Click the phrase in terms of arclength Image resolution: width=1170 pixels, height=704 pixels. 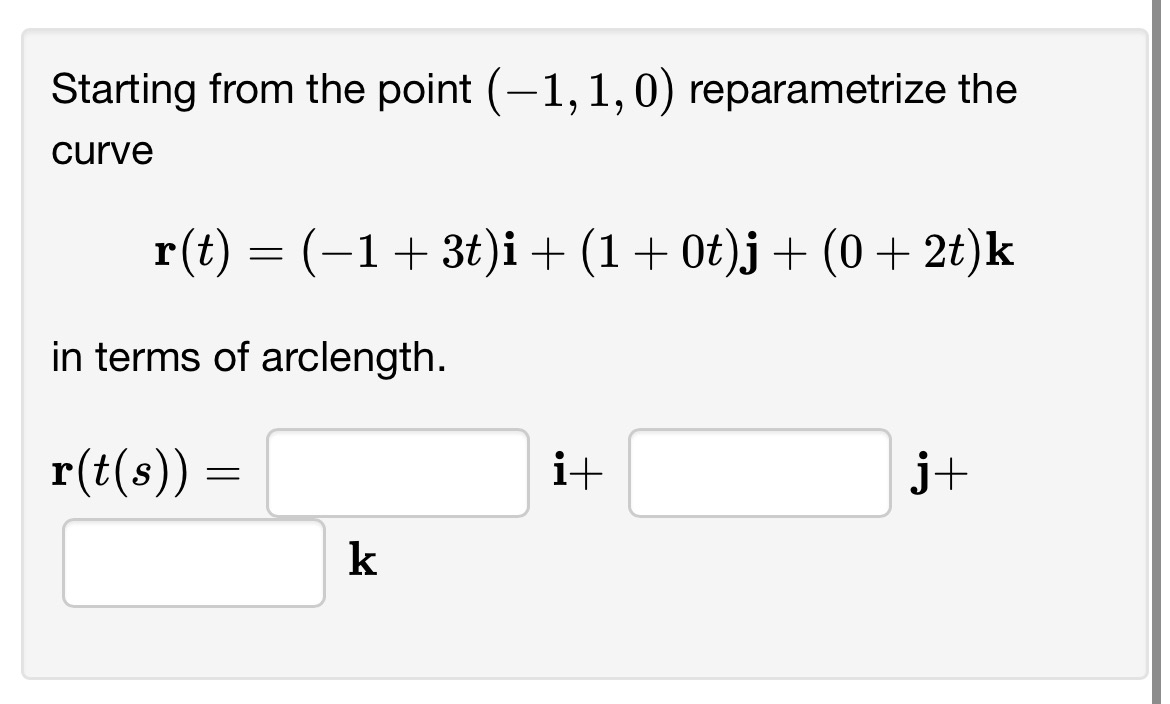[248, 357]
